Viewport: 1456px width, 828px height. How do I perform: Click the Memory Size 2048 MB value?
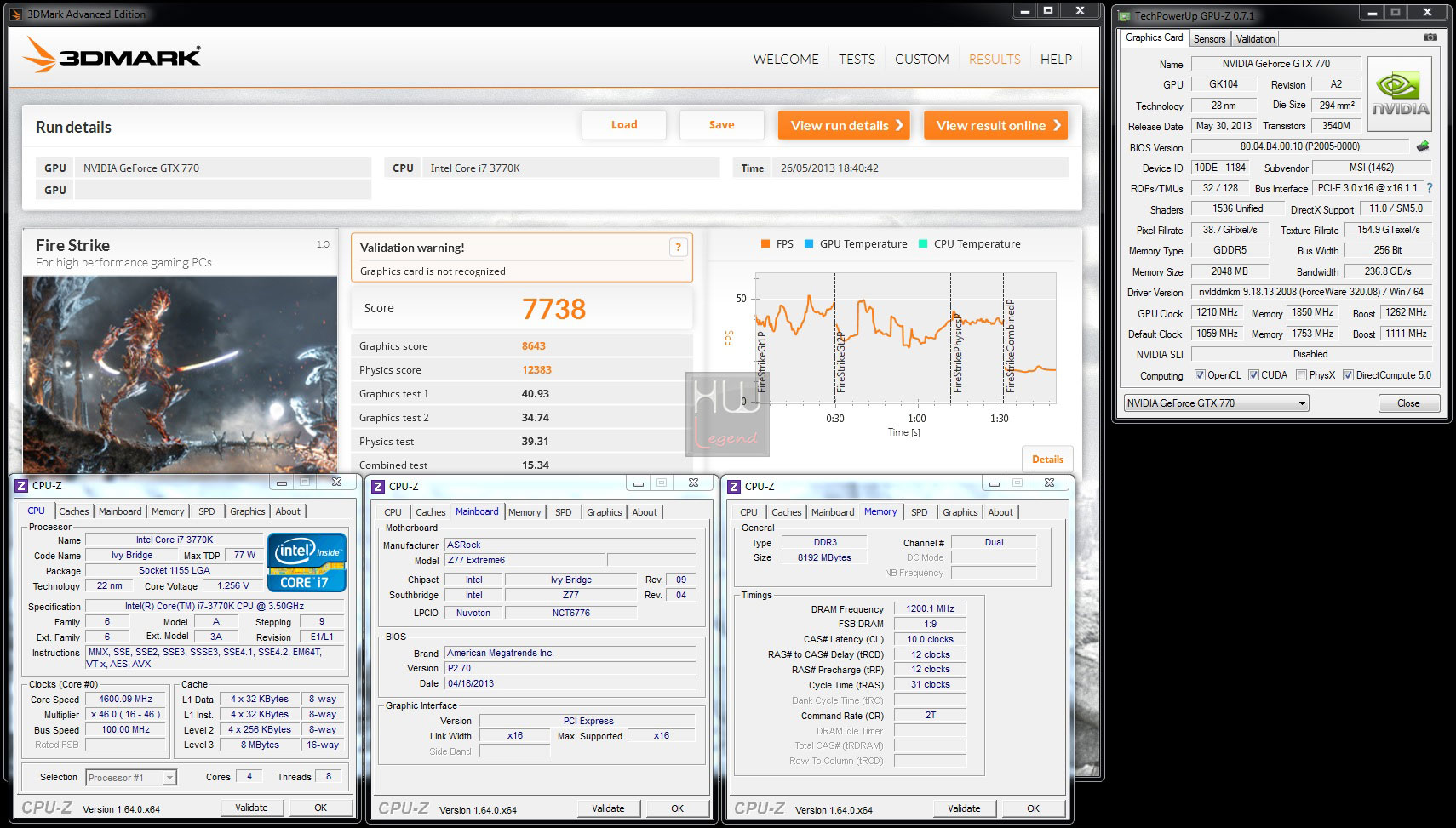1230,271
